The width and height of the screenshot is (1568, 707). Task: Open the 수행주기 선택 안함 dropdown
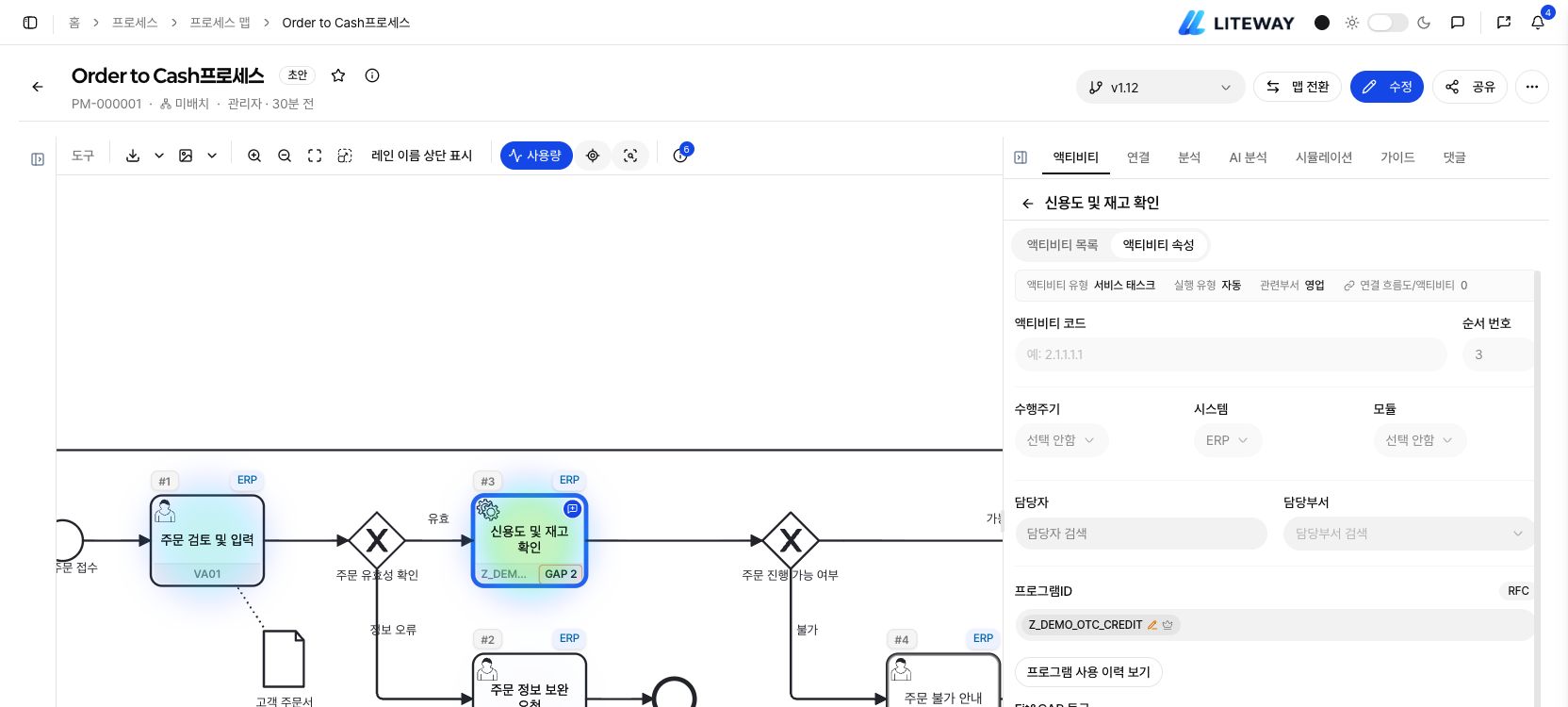1061,440
